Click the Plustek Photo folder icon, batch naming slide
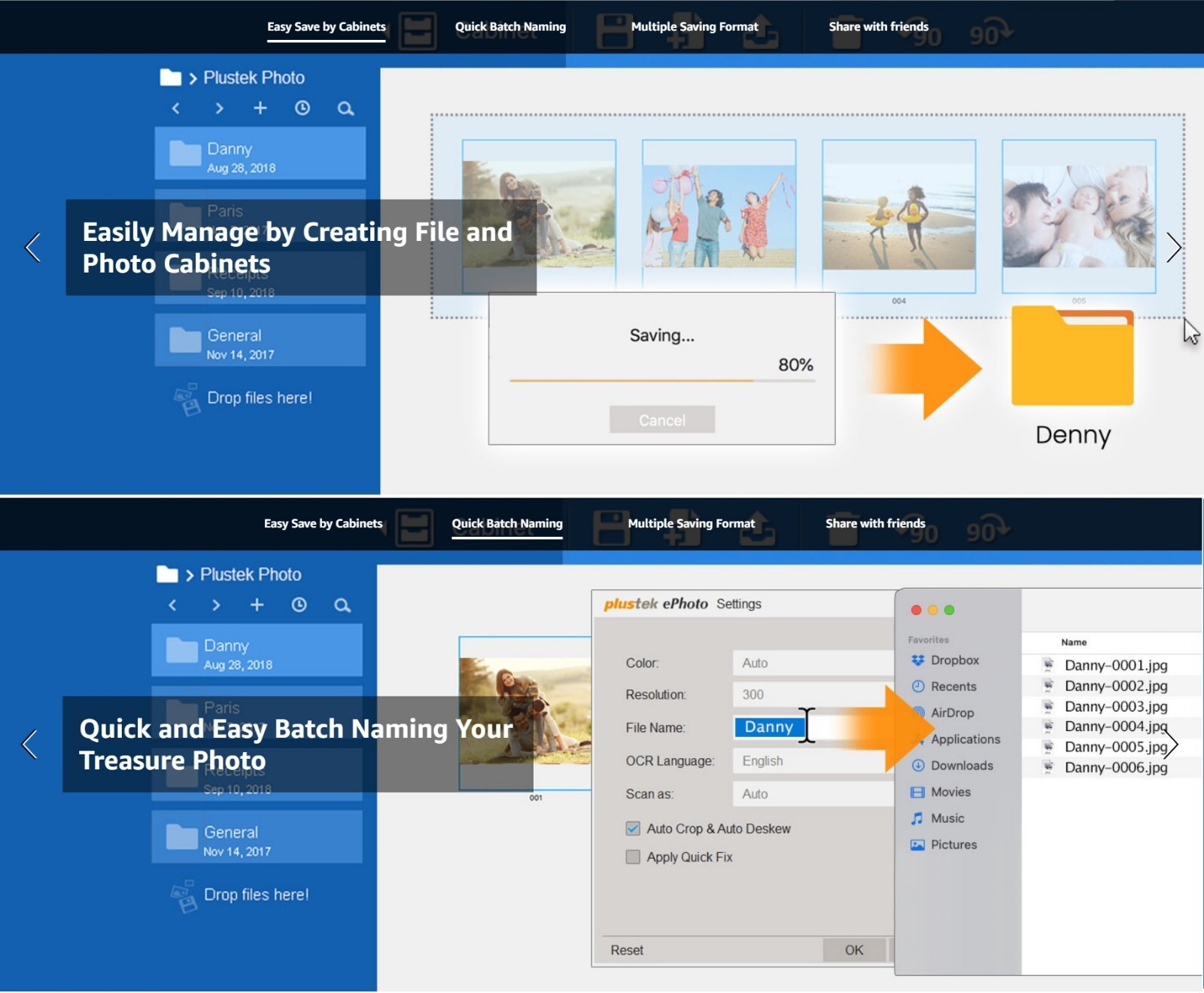This screenshot has width=1204, height=993. tap(168, 574)
